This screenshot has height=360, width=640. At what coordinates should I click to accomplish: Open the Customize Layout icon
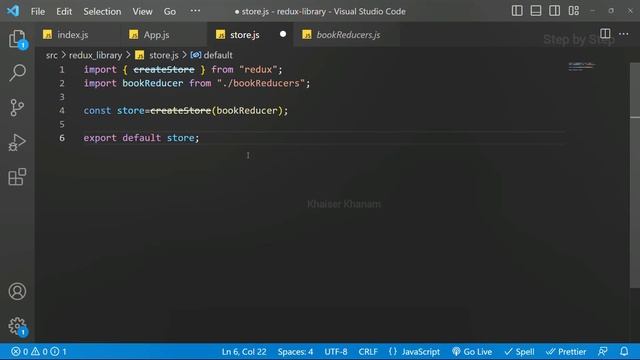[573, 11]
